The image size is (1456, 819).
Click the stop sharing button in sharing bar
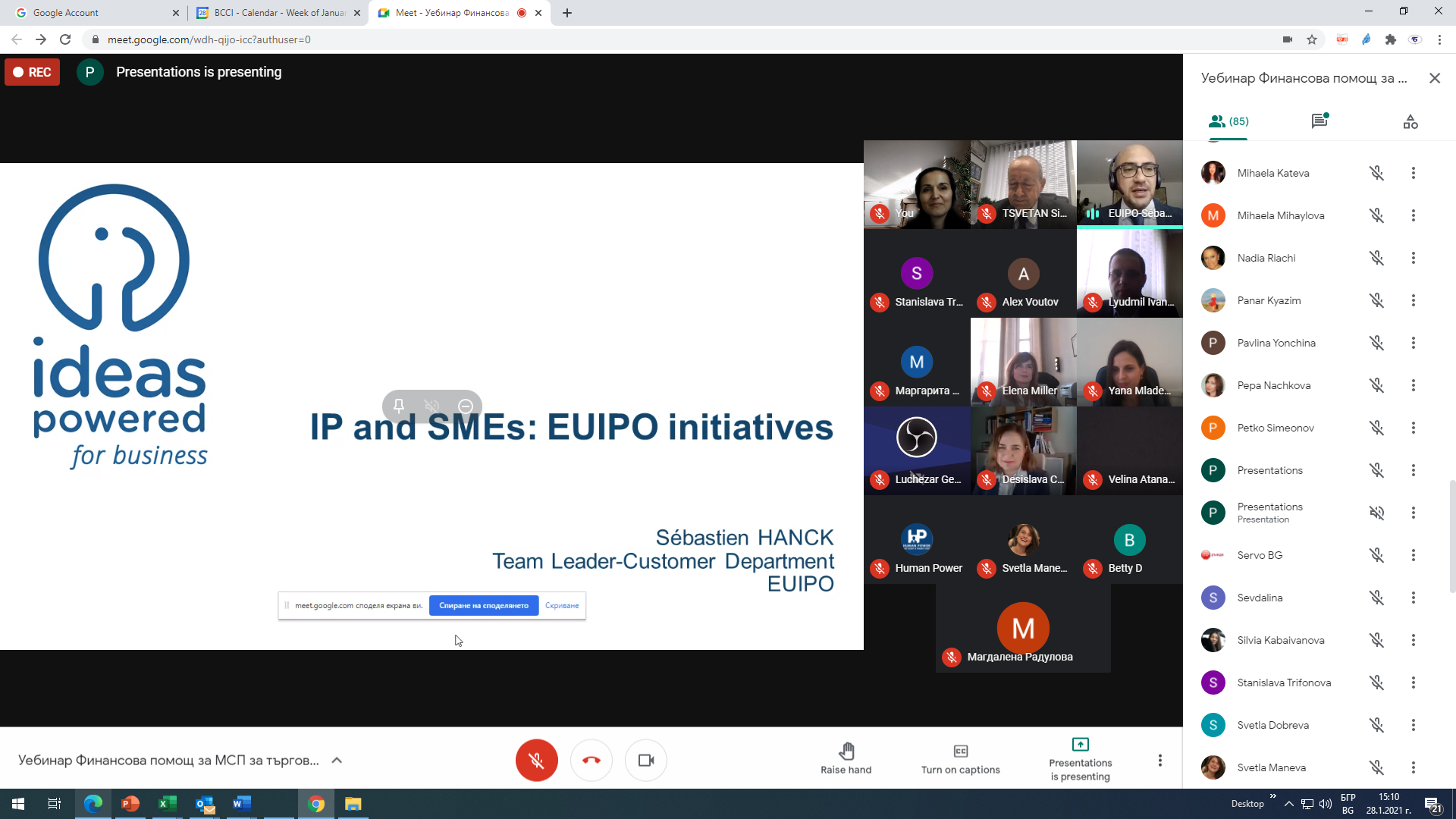484,605
